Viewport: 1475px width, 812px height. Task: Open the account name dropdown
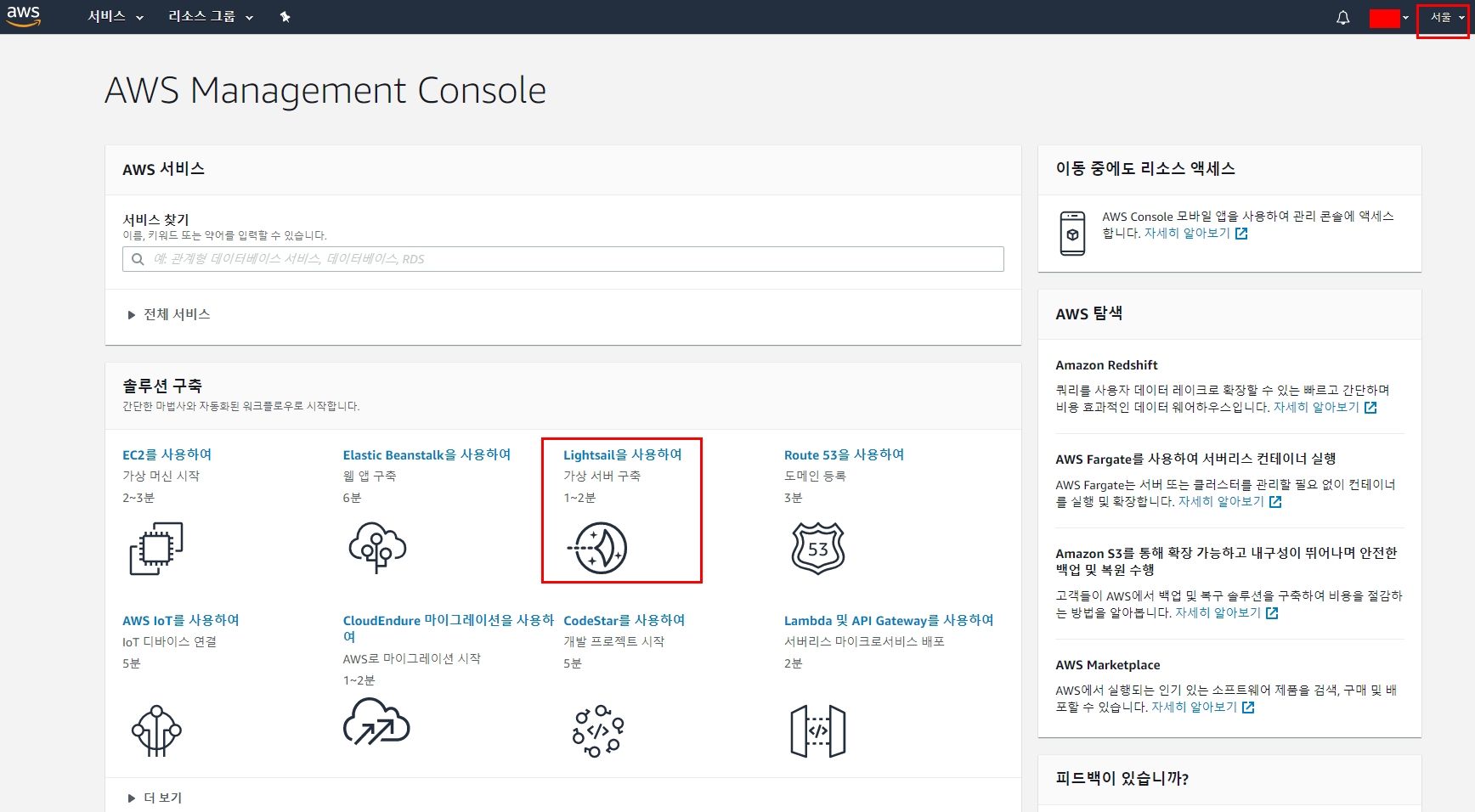1389,18
